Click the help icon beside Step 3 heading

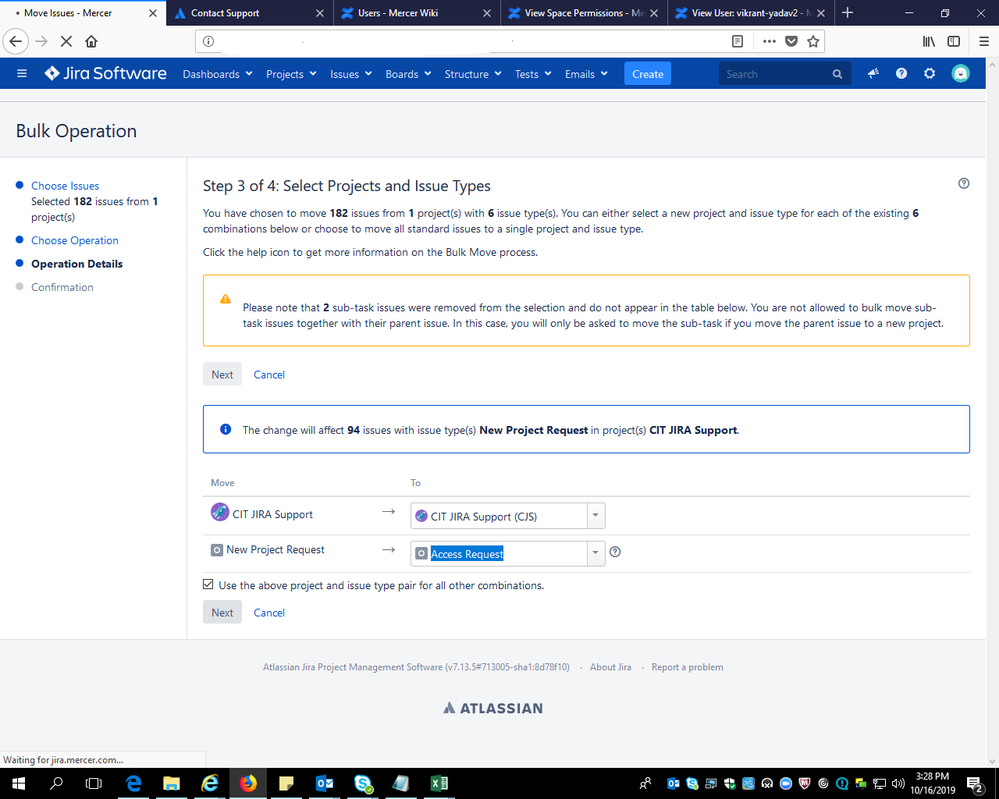pos(963,184)
